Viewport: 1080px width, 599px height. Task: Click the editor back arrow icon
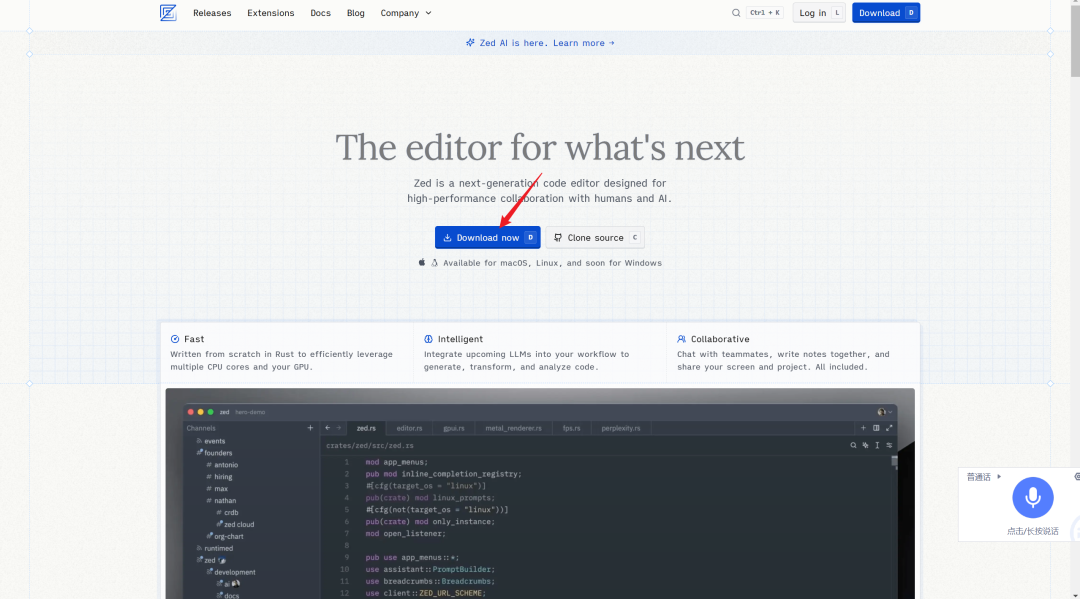(x=328, y=428)
